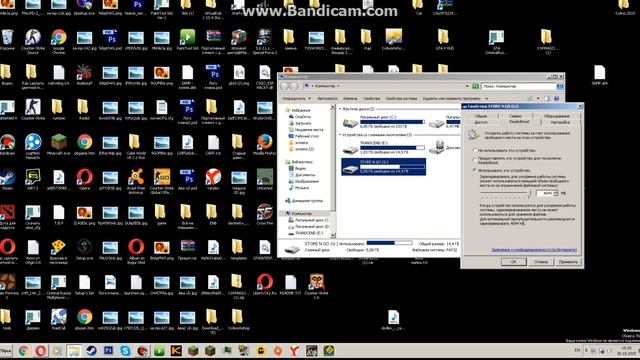
Task: Select the Minecraft.exe desktop icon
Action: (59, 145)
